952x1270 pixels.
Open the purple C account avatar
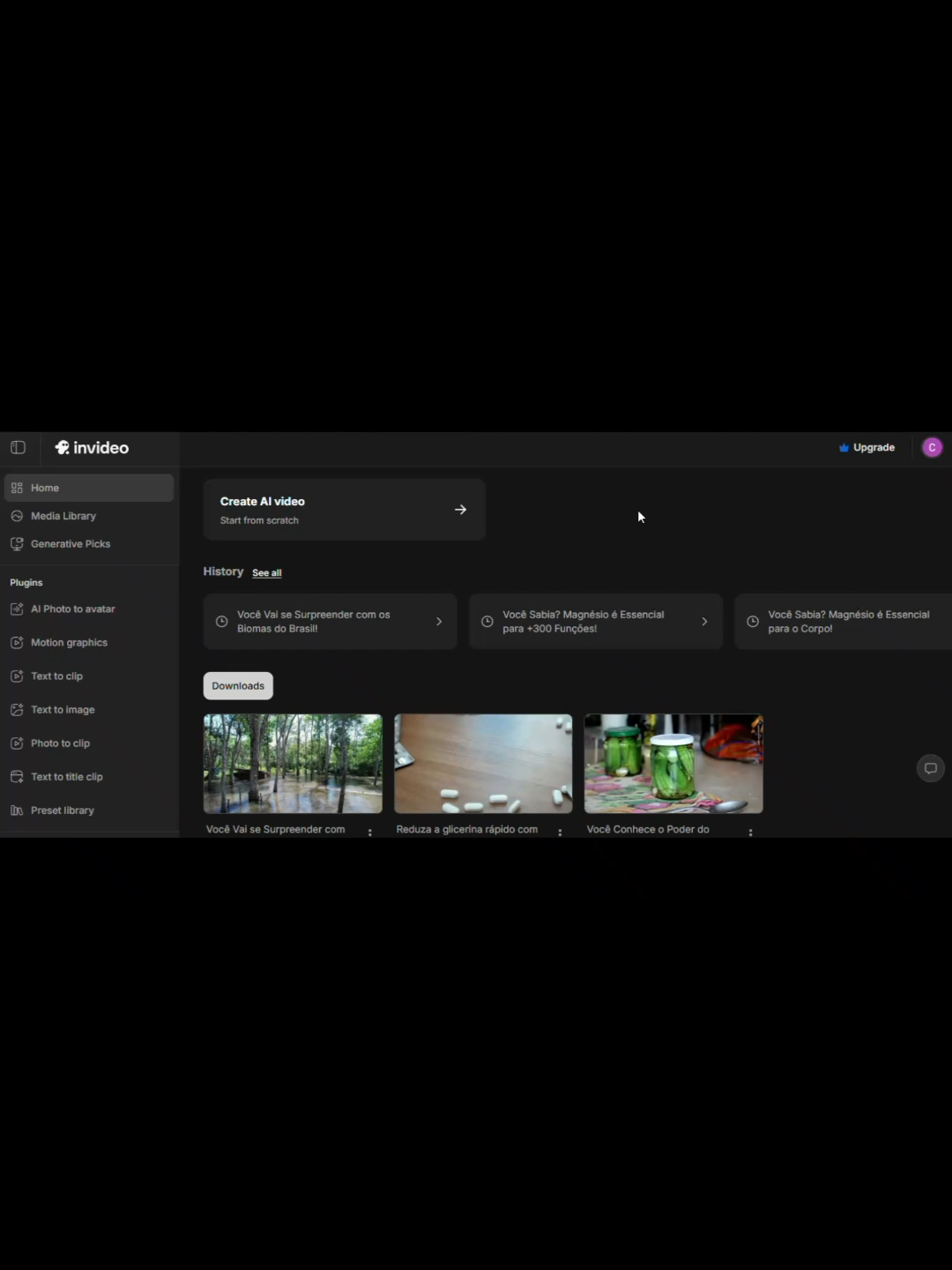(932, 448)
